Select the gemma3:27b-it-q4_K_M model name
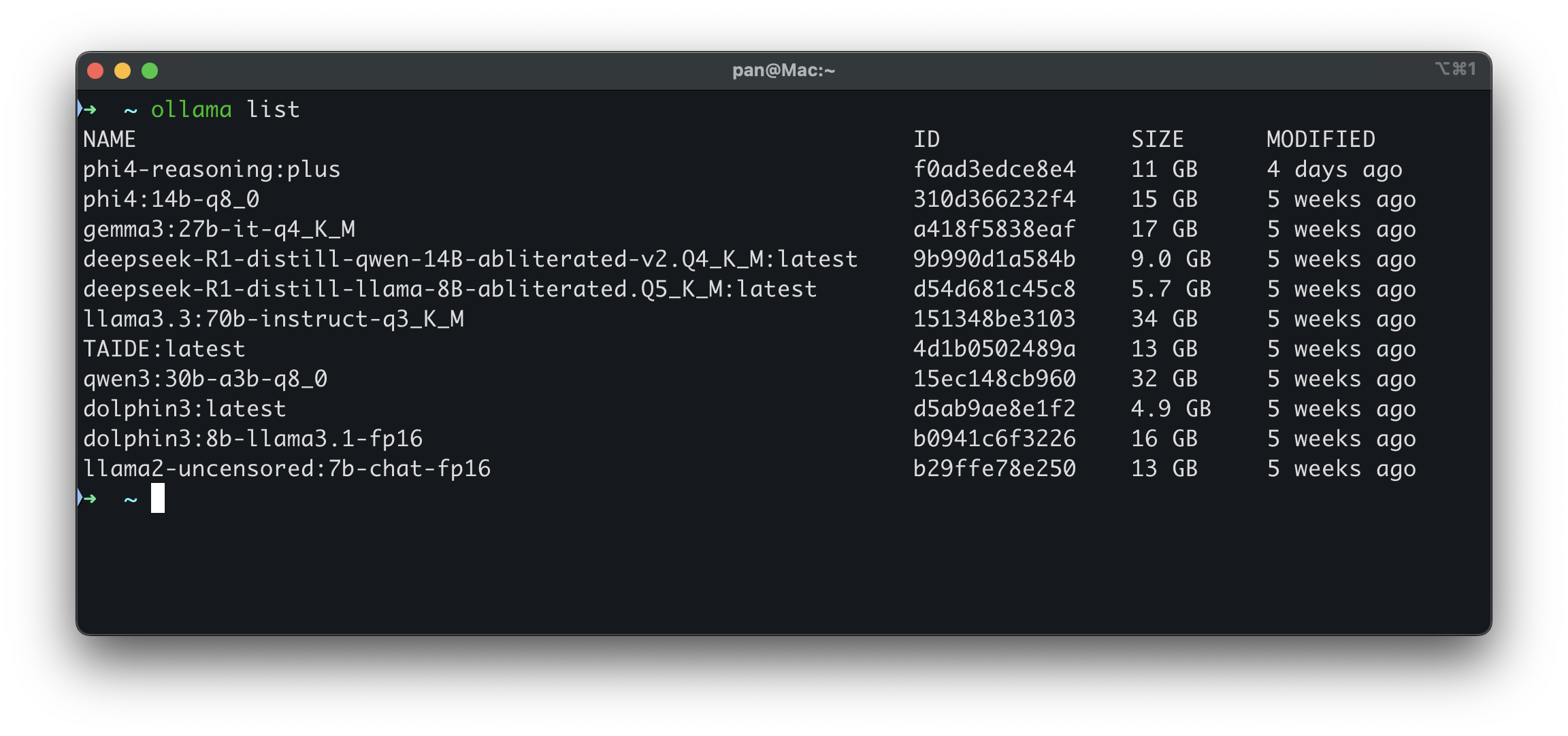 pos(219,229)
